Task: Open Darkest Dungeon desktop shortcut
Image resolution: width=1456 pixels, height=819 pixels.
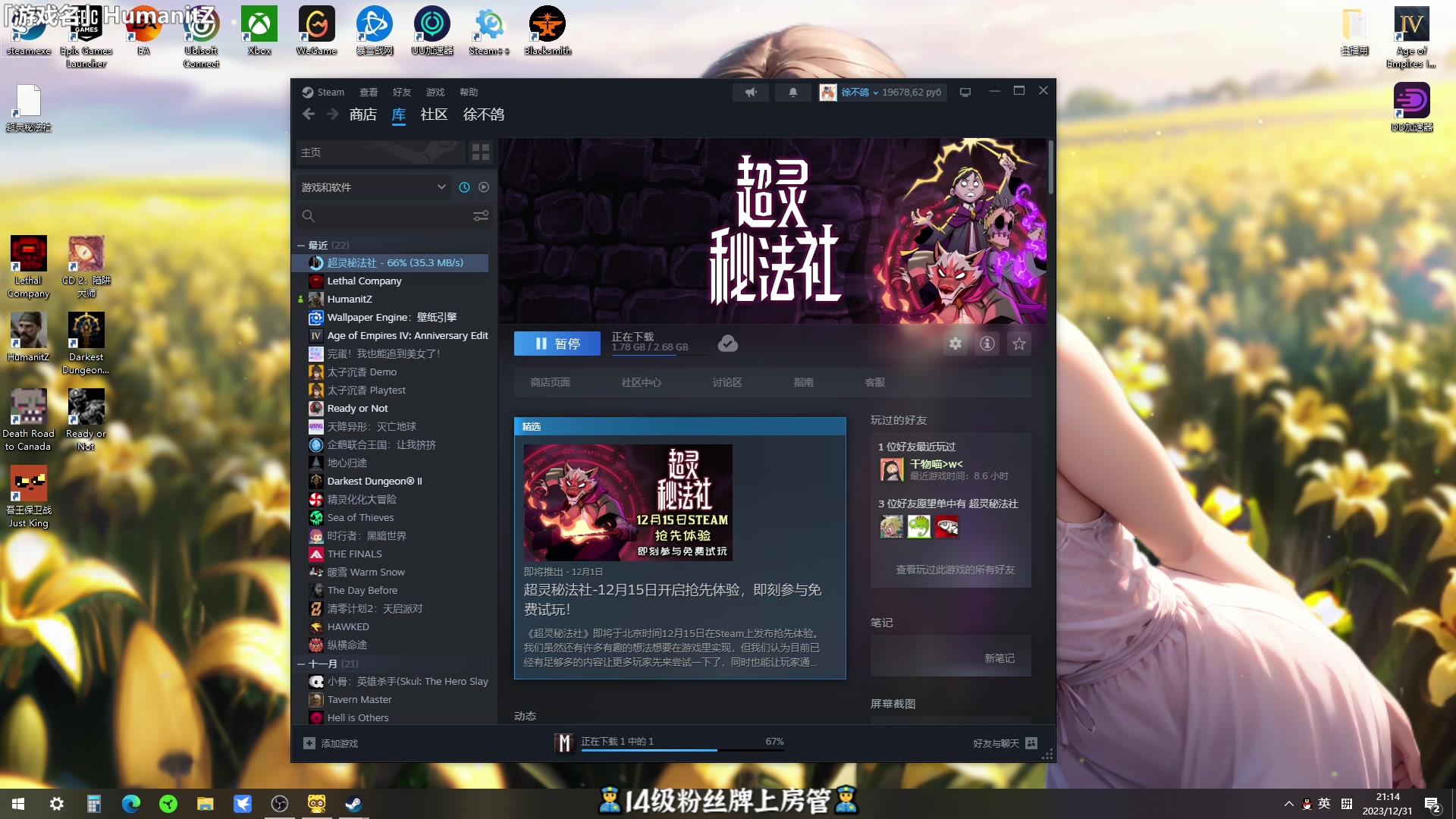Action: coord(86,344)
